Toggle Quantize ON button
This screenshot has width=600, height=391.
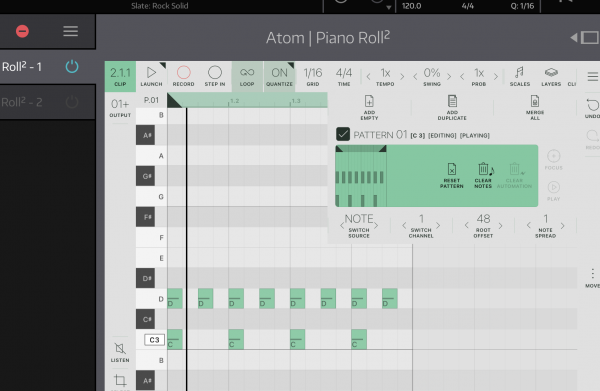[279, 77]
